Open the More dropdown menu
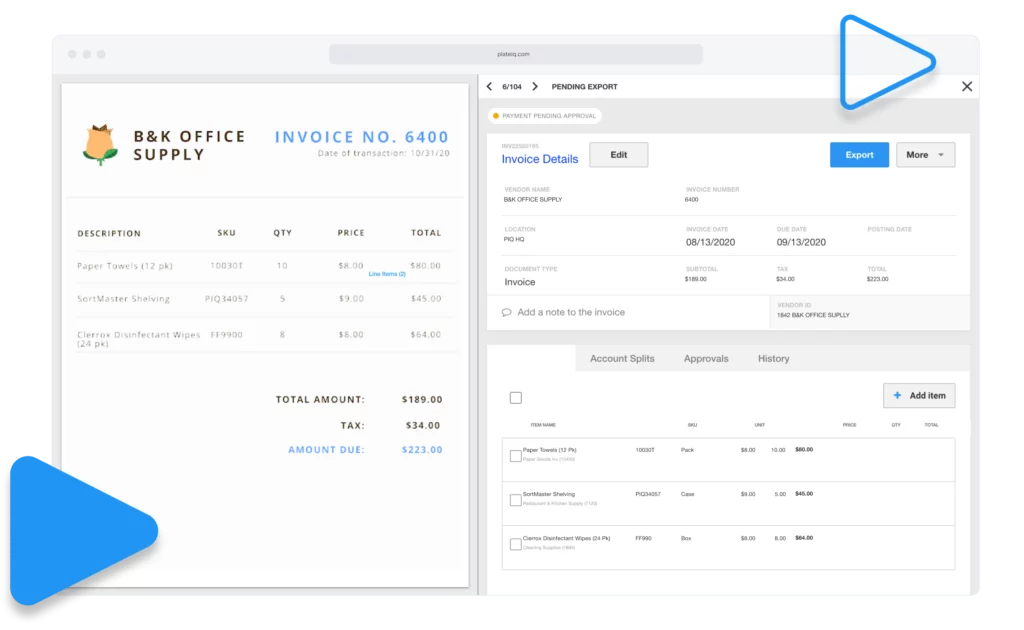This screenshot has width=1024, height=630. [x=924, y=154]
